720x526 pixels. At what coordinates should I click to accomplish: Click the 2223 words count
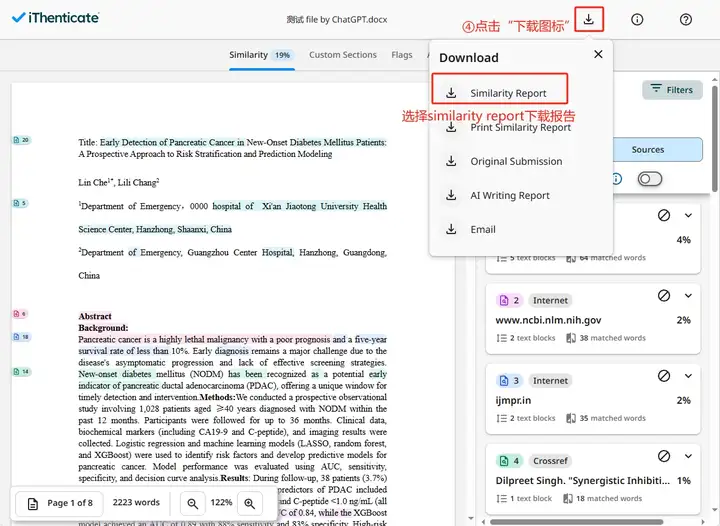(136, 503)
